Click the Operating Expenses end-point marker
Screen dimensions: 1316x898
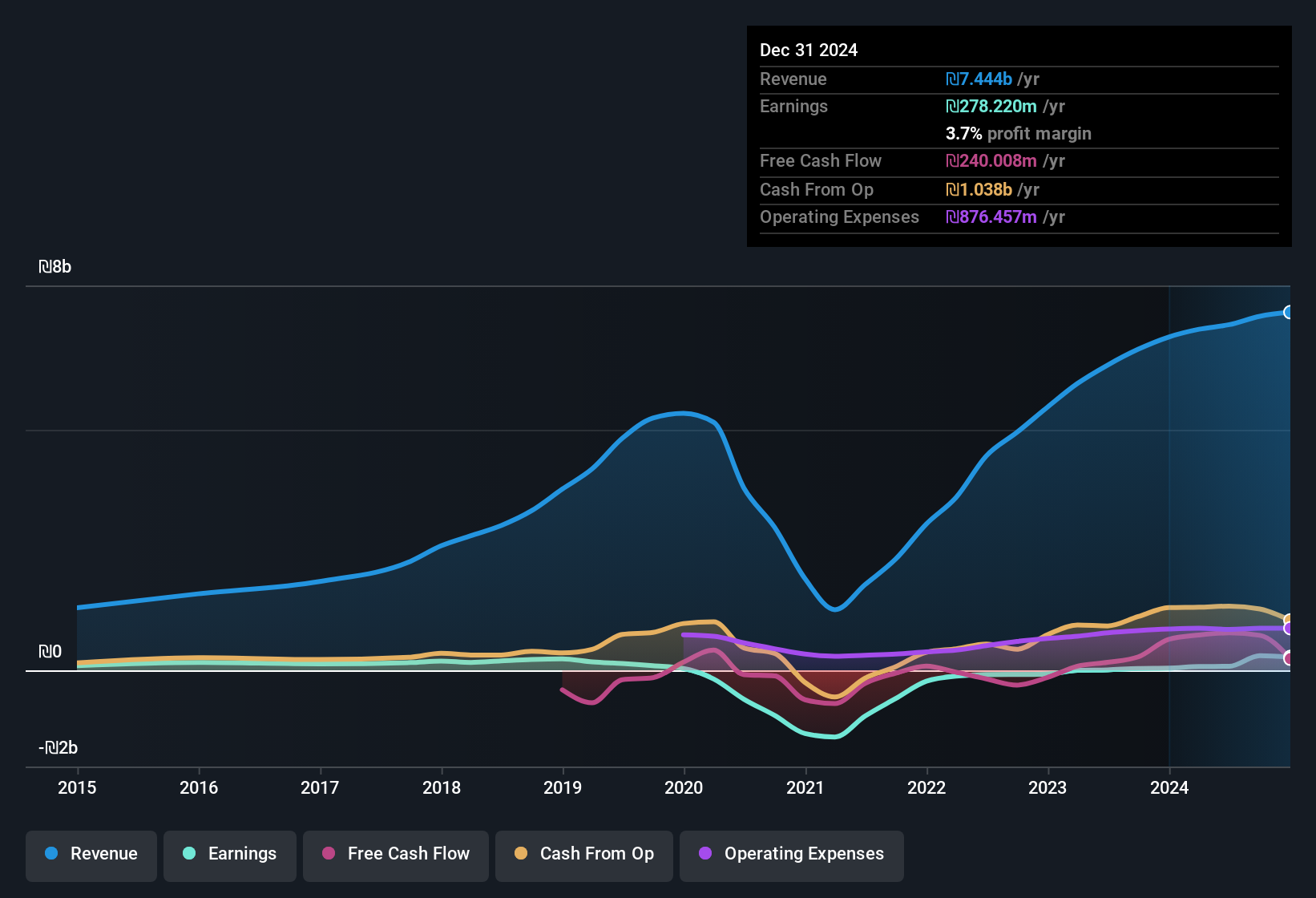(1288, 629)
